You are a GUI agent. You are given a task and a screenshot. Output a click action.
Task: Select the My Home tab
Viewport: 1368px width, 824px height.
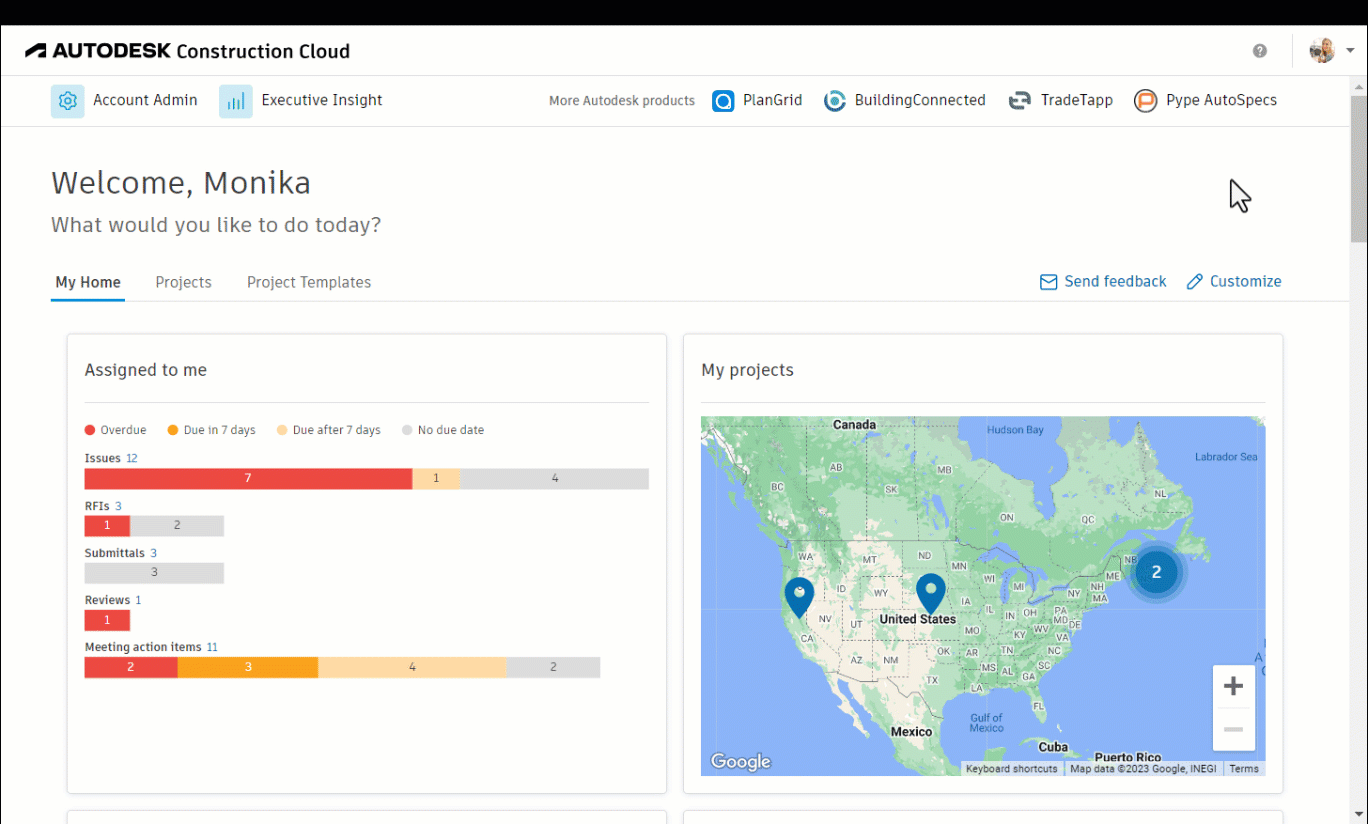88,282
